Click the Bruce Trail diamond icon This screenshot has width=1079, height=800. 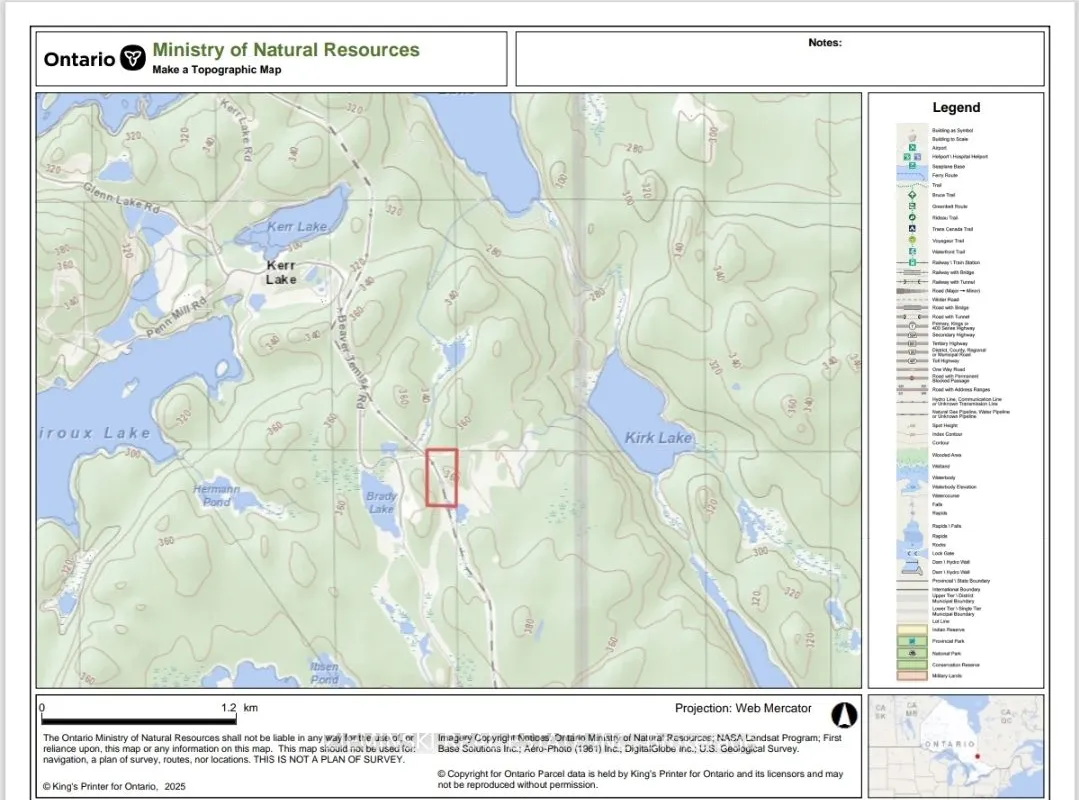point(912,195)
